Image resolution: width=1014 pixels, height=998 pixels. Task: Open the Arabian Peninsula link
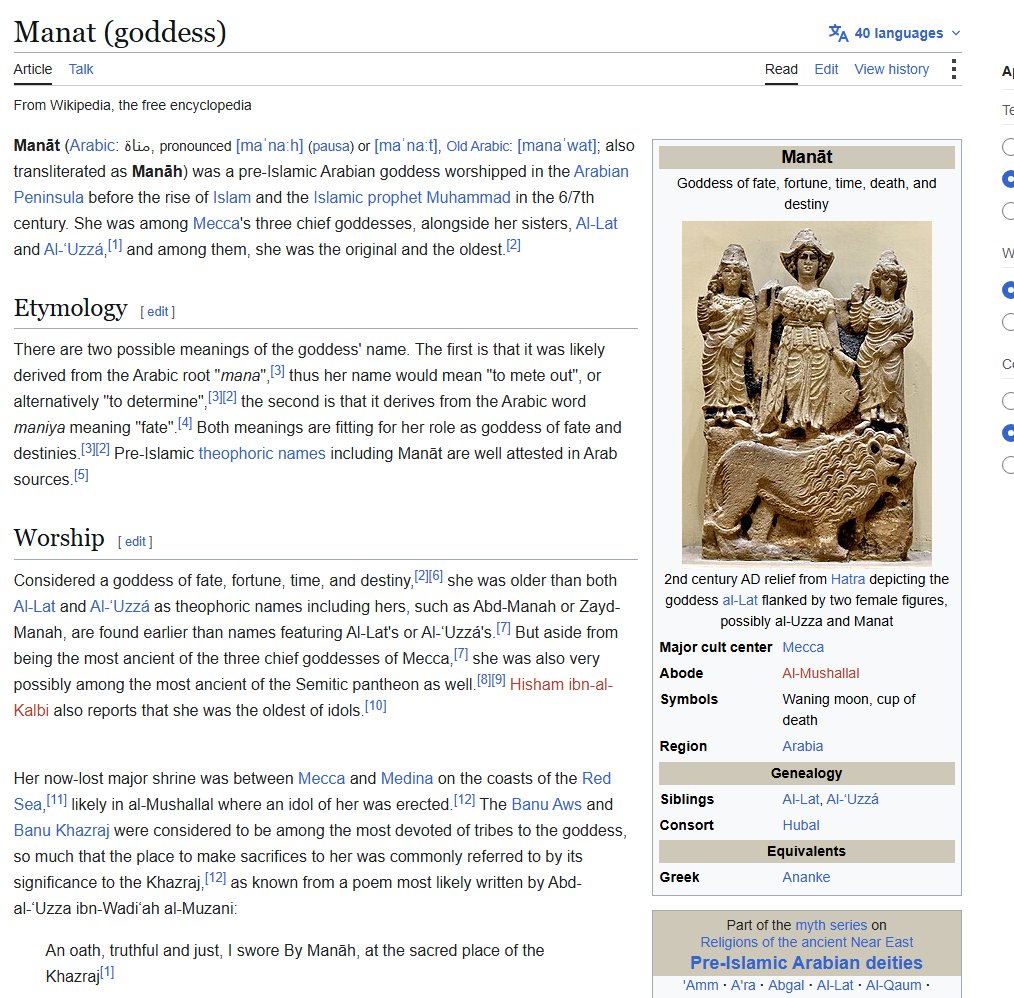(x=601, y=171)
